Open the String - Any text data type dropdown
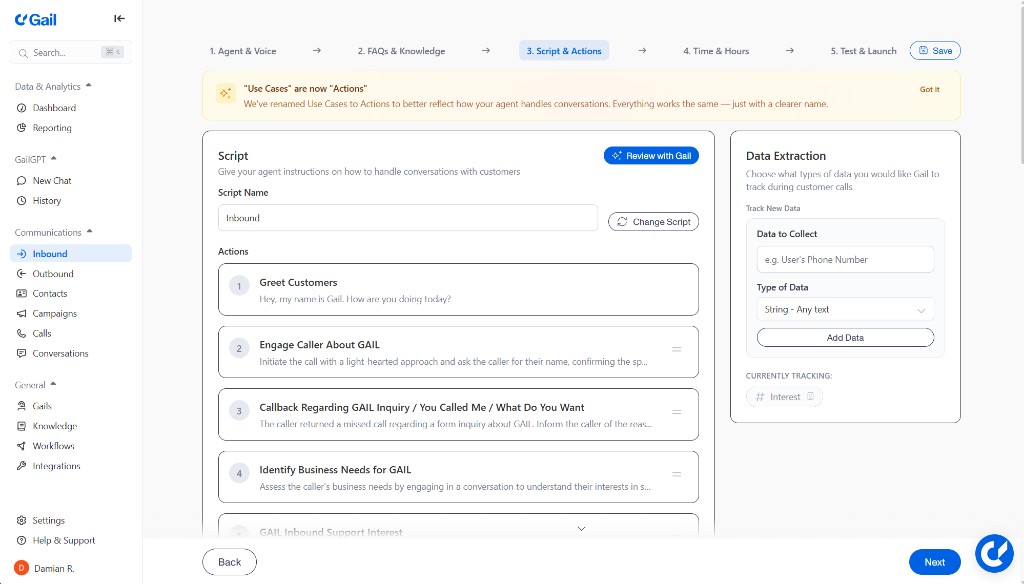1024x584 pixels. [x=845, y=309]
